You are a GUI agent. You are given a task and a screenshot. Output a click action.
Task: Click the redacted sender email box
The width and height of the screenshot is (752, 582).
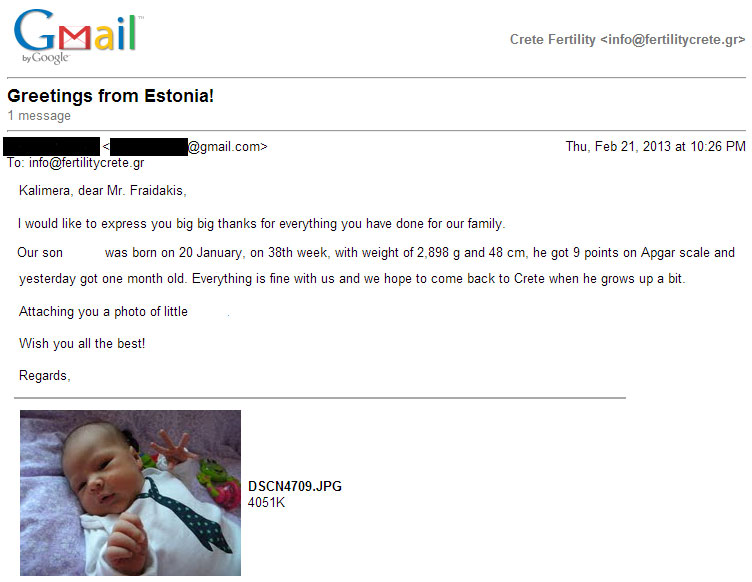click(x=149, y=147)
